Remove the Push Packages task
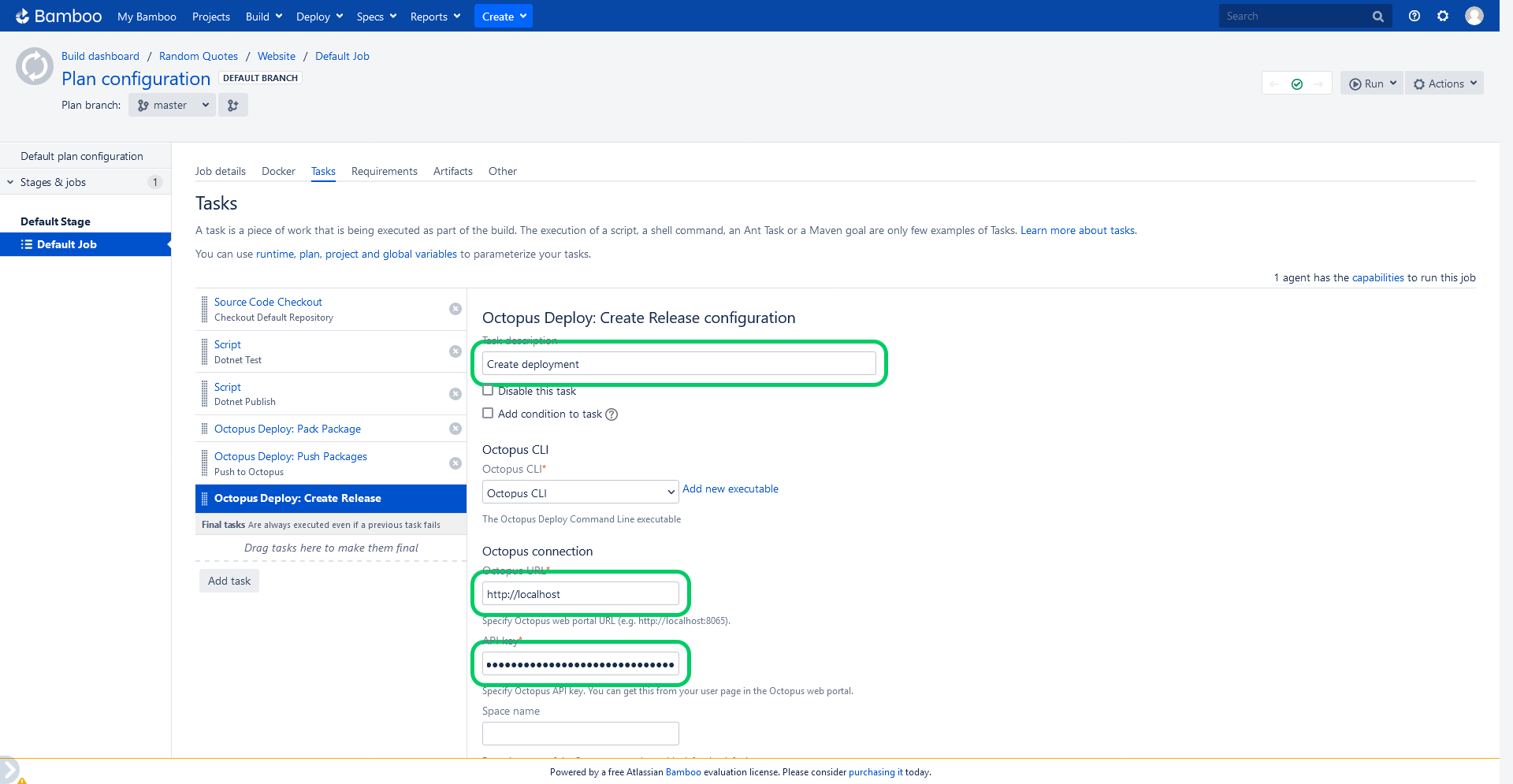This screenshot has height=784, width=1513. pyautogui.click(x=455, y=463)
